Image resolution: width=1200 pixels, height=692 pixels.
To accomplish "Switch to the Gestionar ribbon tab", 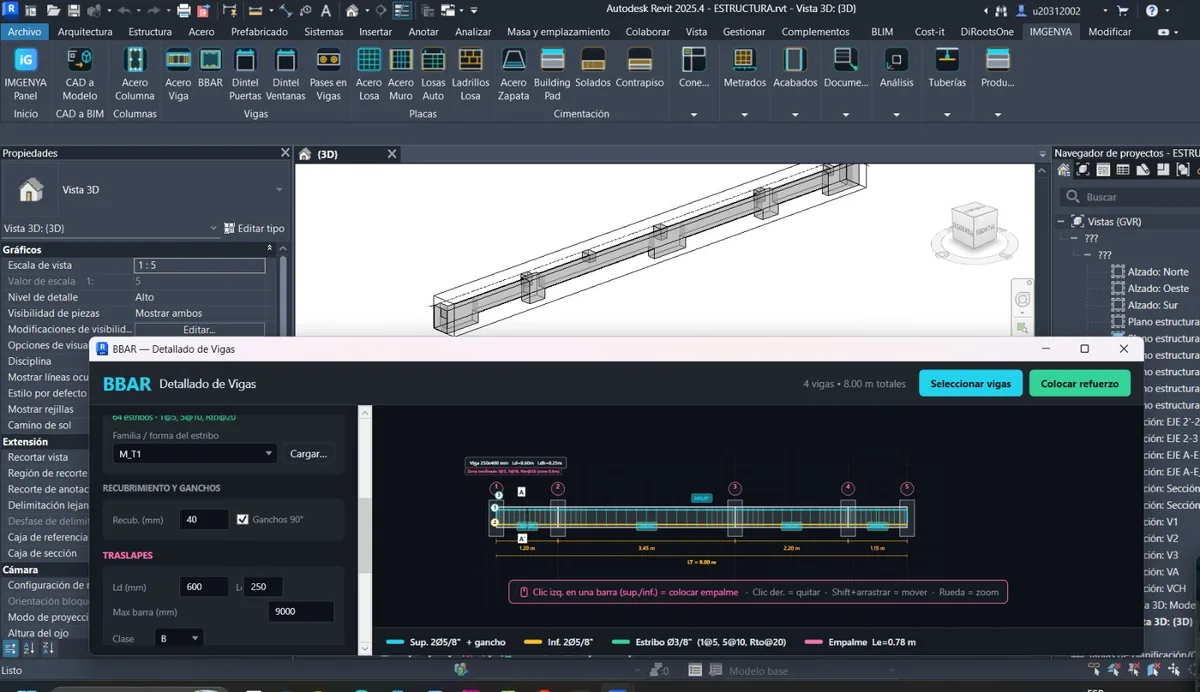I will [744, 32].
